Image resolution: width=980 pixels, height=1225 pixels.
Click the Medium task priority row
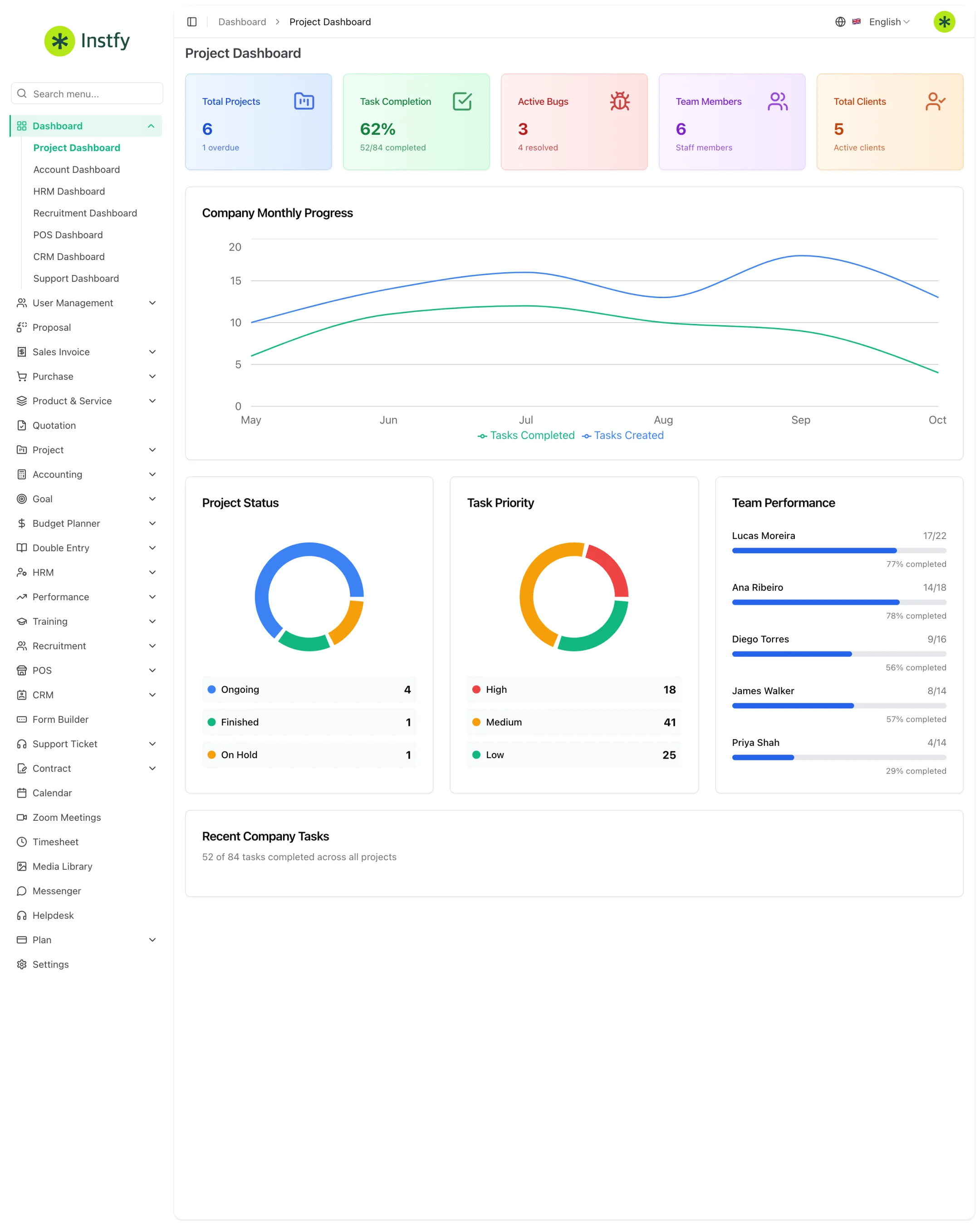574,722
